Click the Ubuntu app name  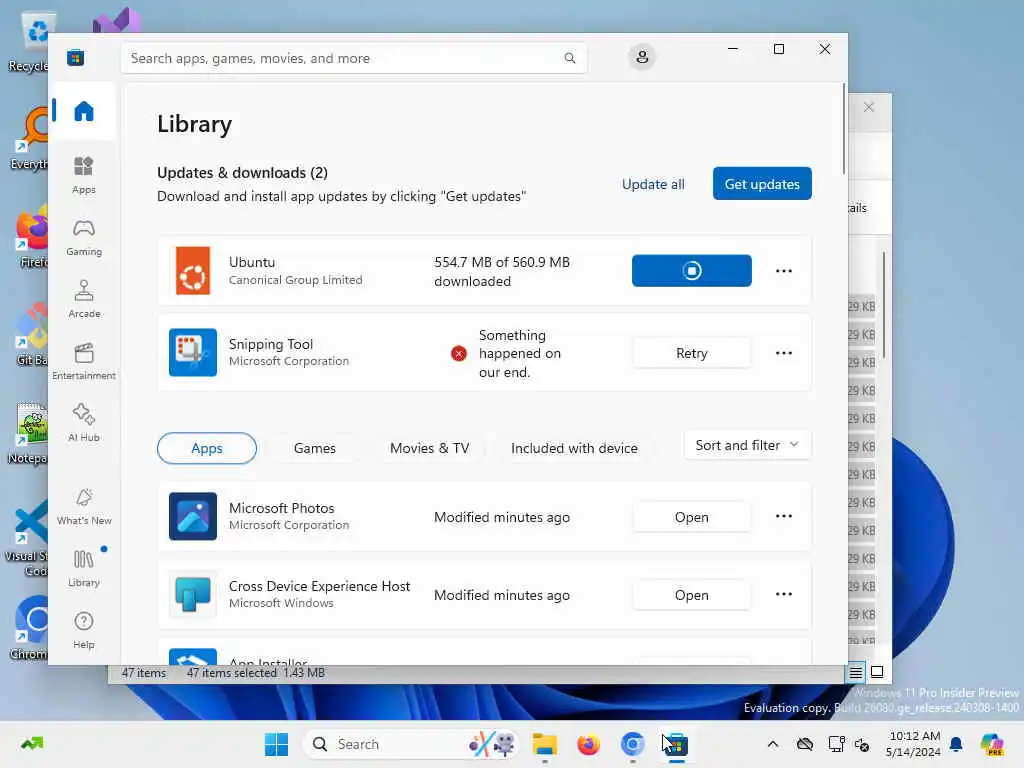(251, 262)
